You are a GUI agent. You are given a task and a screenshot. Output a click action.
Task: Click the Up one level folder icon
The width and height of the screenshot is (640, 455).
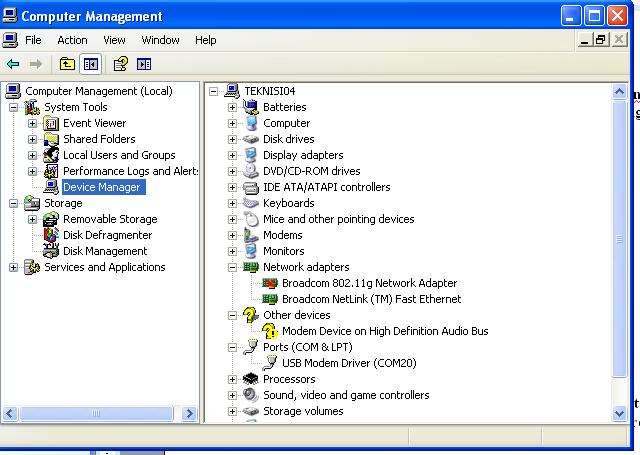pyautogui.click(x=67, y=64)
